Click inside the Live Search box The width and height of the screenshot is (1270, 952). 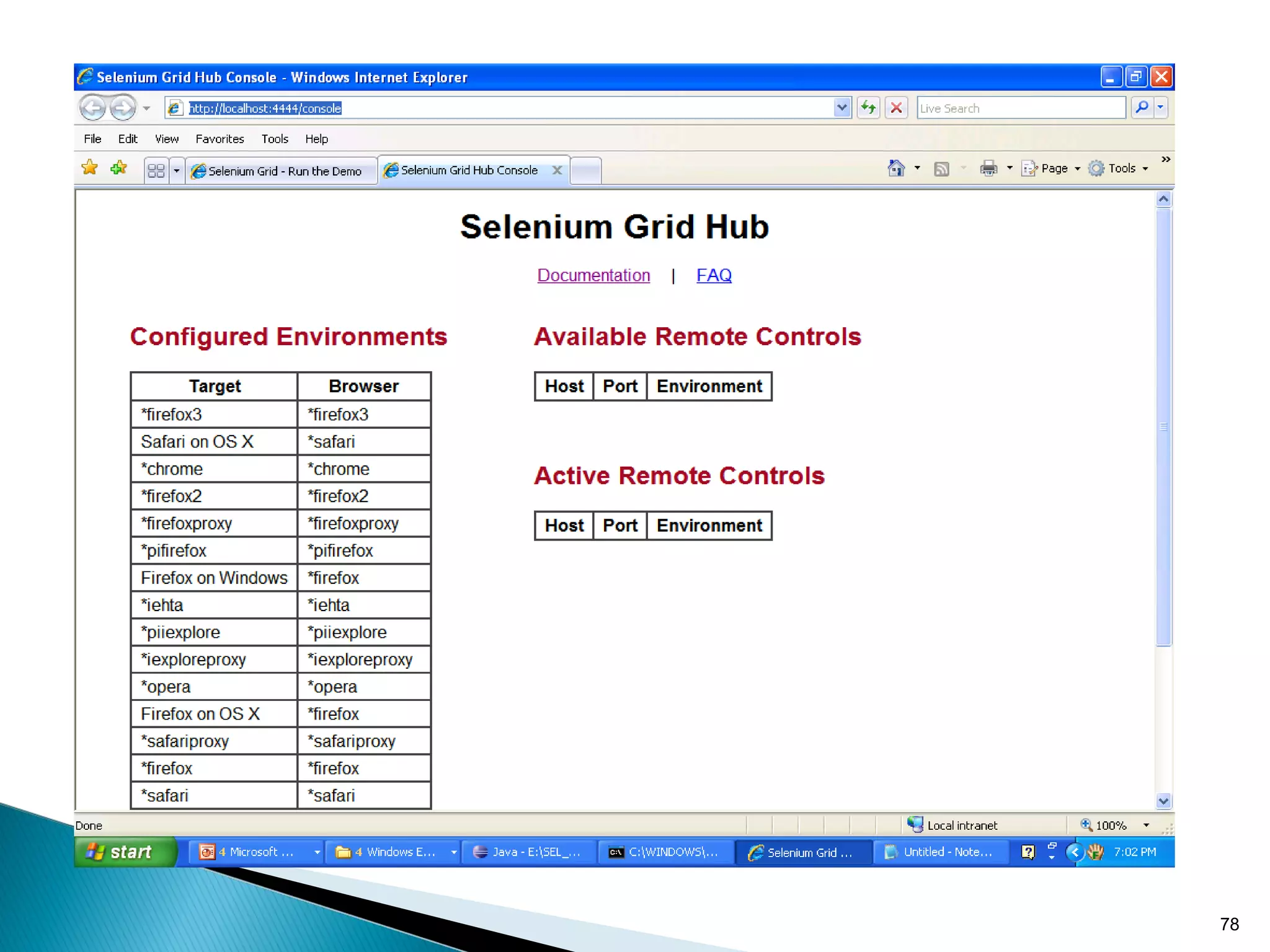tap(1020, 108)
